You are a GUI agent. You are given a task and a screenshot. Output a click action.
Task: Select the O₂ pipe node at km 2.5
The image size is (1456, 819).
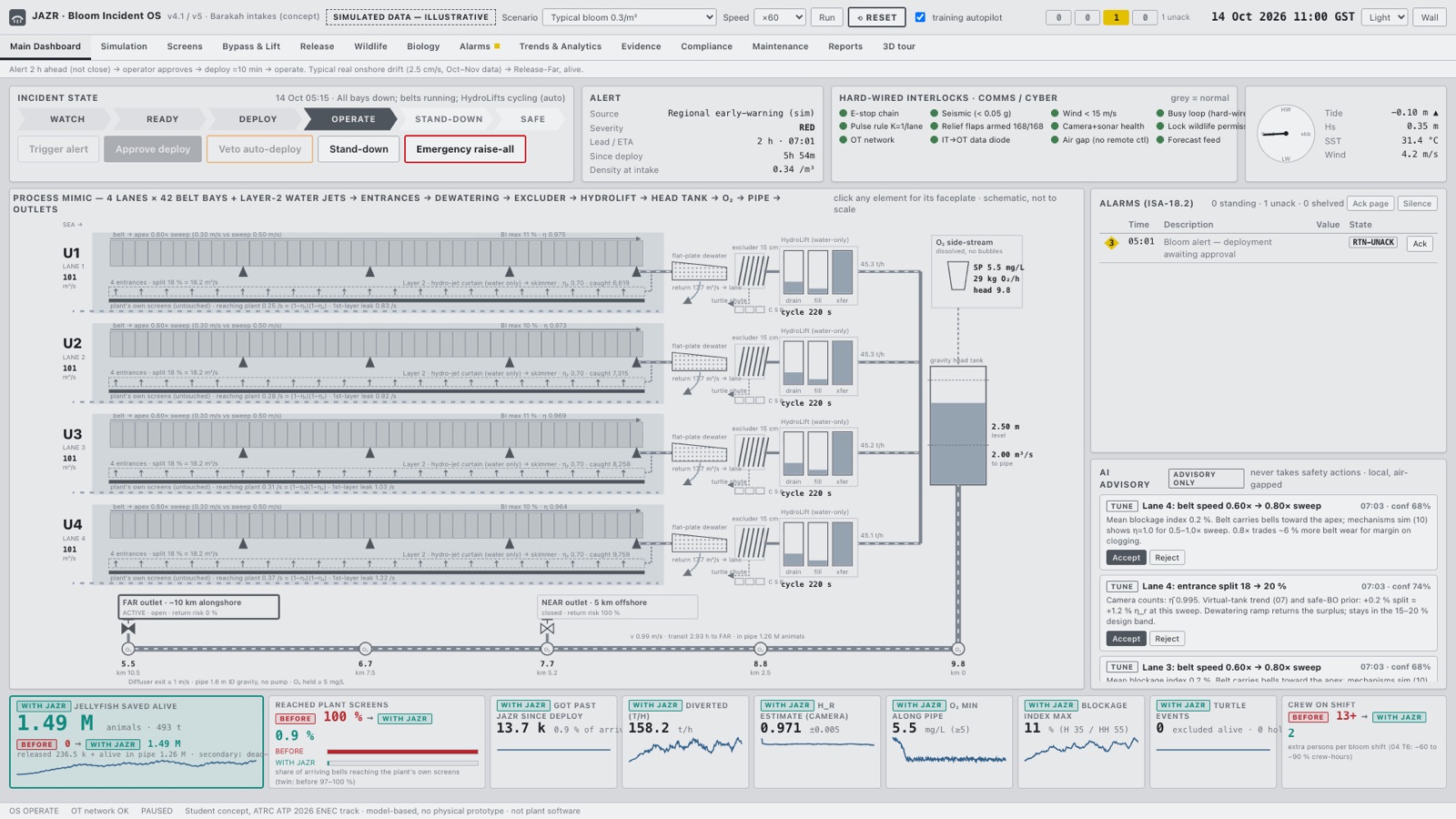760,649
